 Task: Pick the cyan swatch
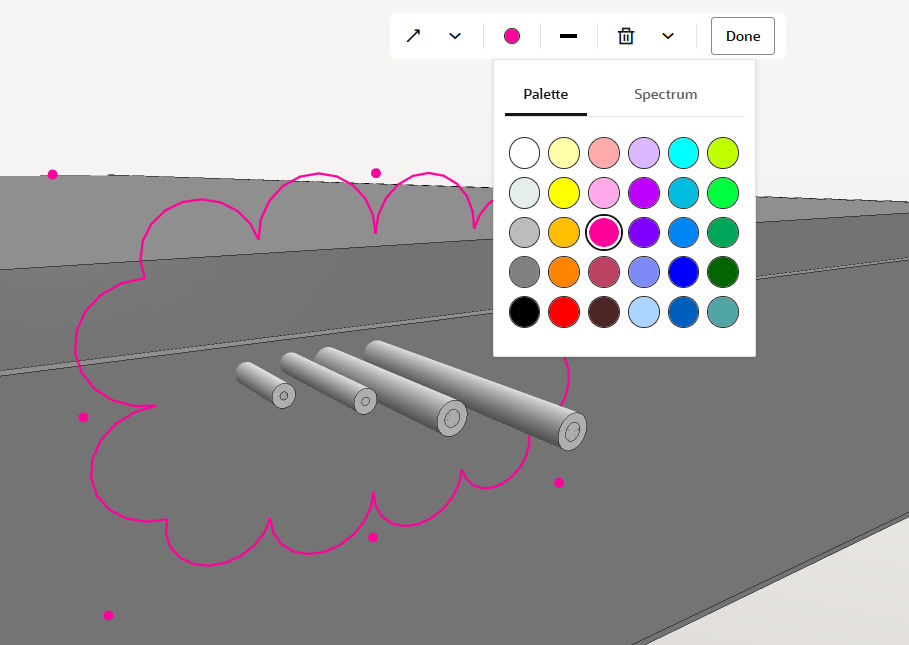pyautogui.click(x=683, y=153)
